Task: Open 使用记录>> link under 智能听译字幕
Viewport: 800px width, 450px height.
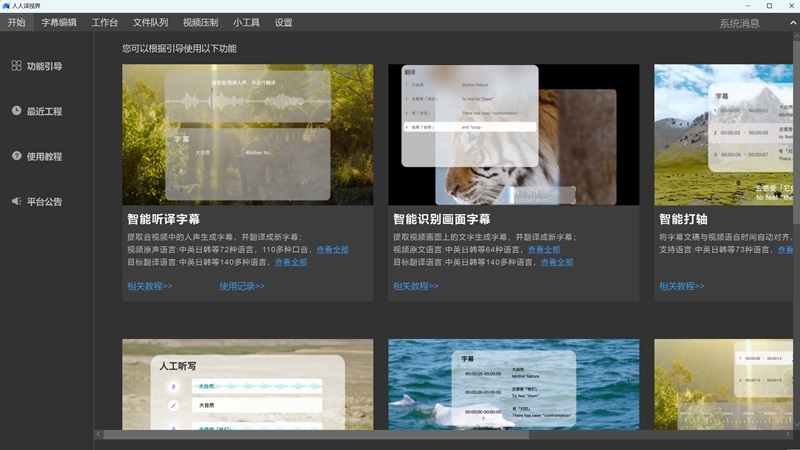Action: coord(242,286)
